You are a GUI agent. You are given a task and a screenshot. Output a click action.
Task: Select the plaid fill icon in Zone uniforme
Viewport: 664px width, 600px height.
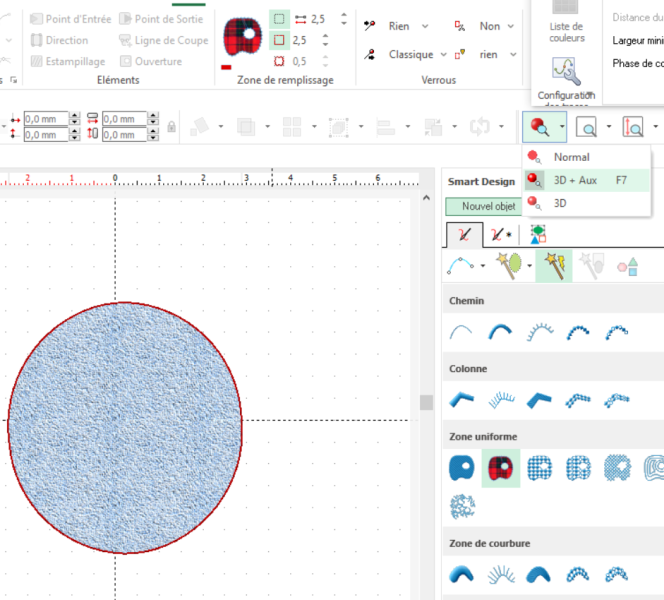[500, 467]
